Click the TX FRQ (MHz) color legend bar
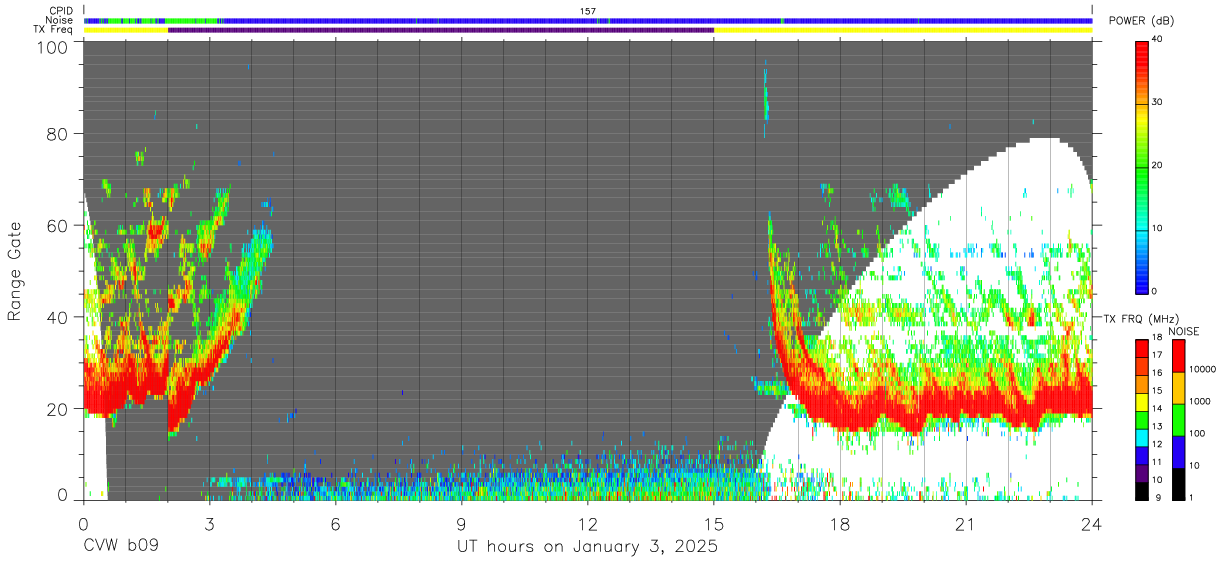This screenshot has height=567, width=1228. [1141, 420]
